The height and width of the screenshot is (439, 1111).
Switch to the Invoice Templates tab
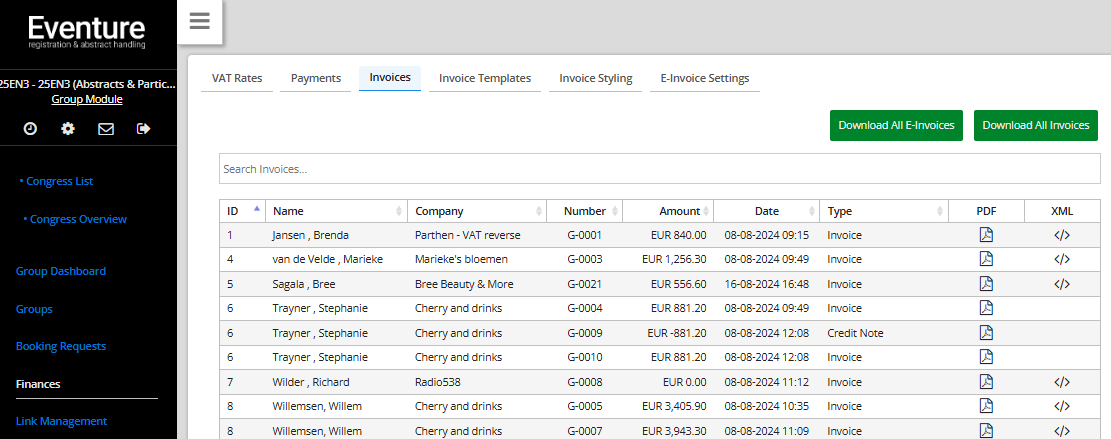click(485, 78)
